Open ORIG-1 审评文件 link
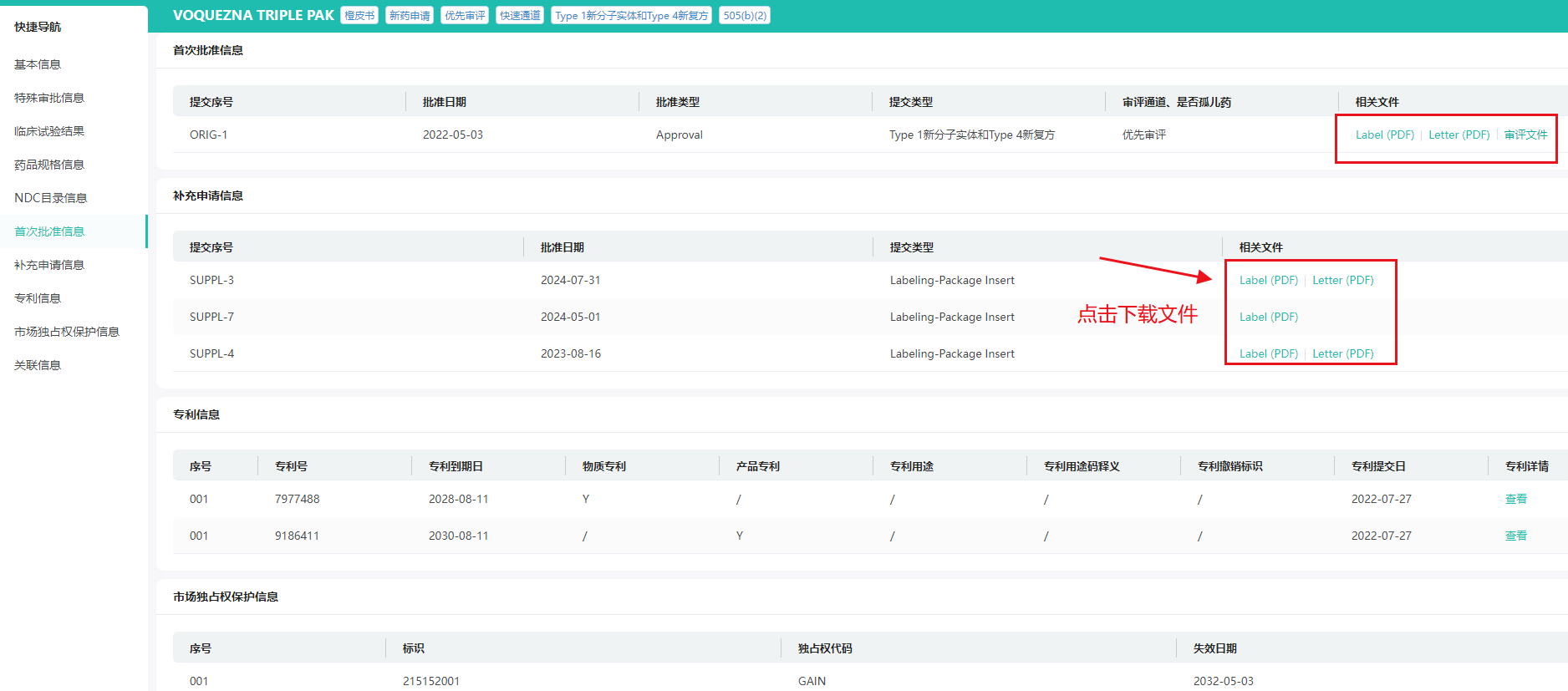The height and width of the screenshot is (691, 1568). (1526, 135)
